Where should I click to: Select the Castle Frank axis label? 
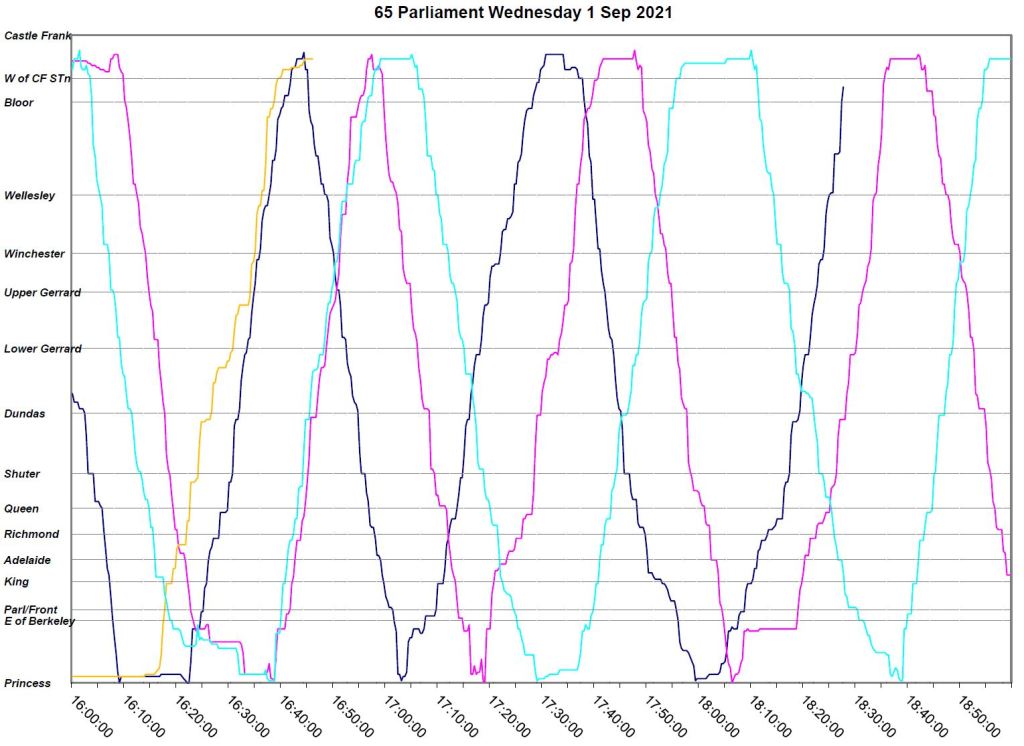click(38, 36)
